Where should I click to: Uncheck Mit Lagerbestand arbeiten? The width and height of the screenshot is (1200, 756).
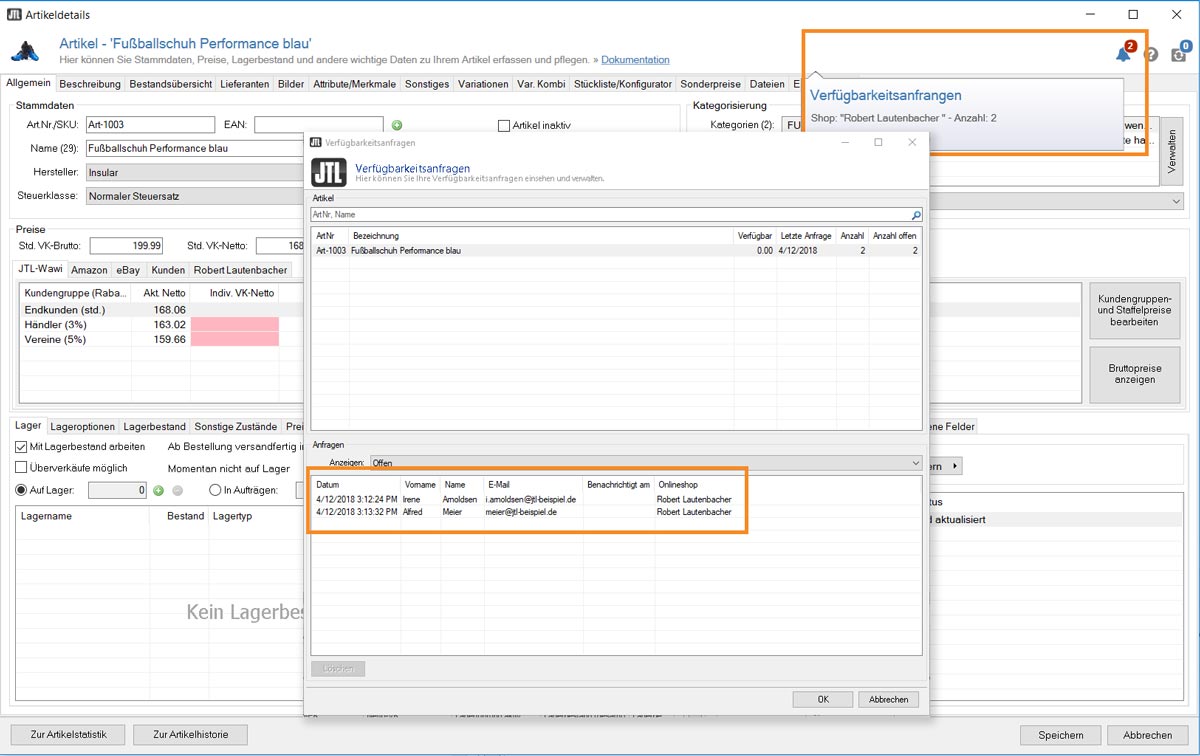(x=21, y=446)
